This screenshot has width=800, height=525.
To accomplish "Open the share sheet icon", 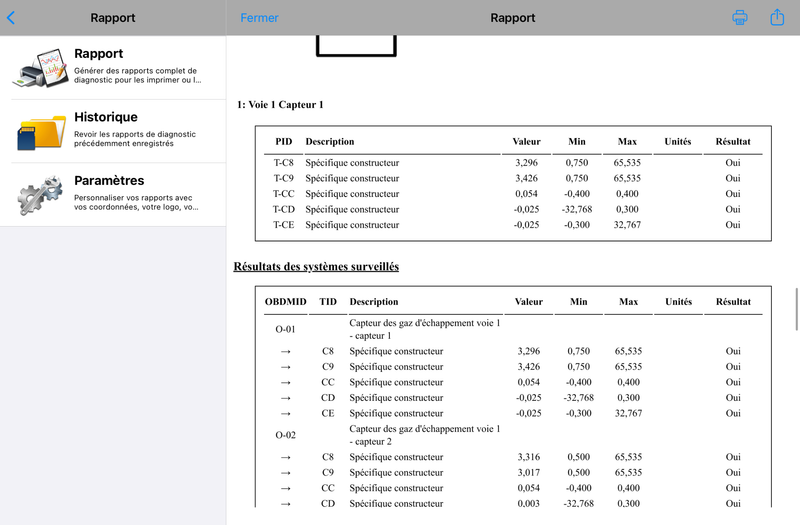I will pyautogui.click(x=777, y=17).
